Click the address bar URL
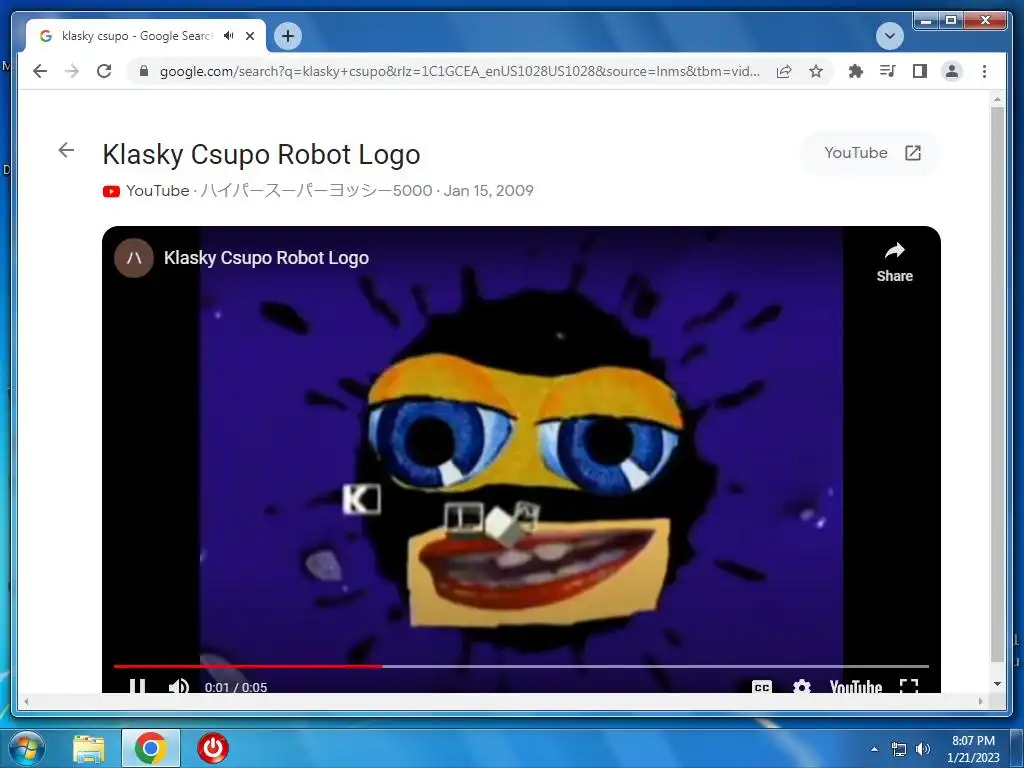 point(460,71)
